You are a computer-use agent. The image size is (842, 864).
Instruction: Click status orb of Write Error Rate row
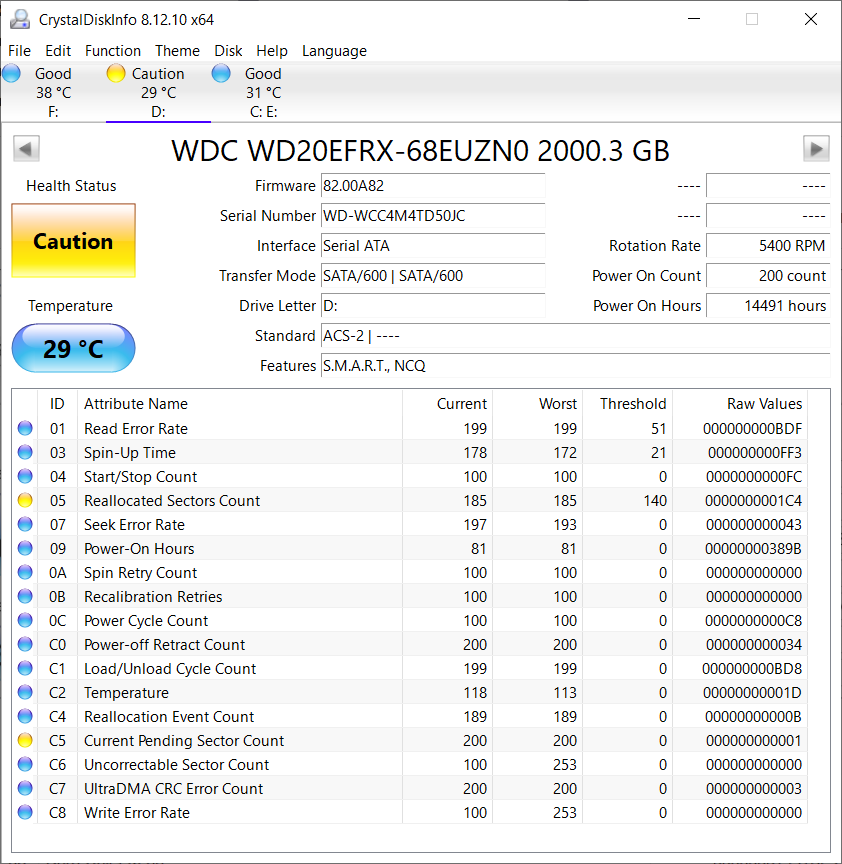tap(25, 812)
